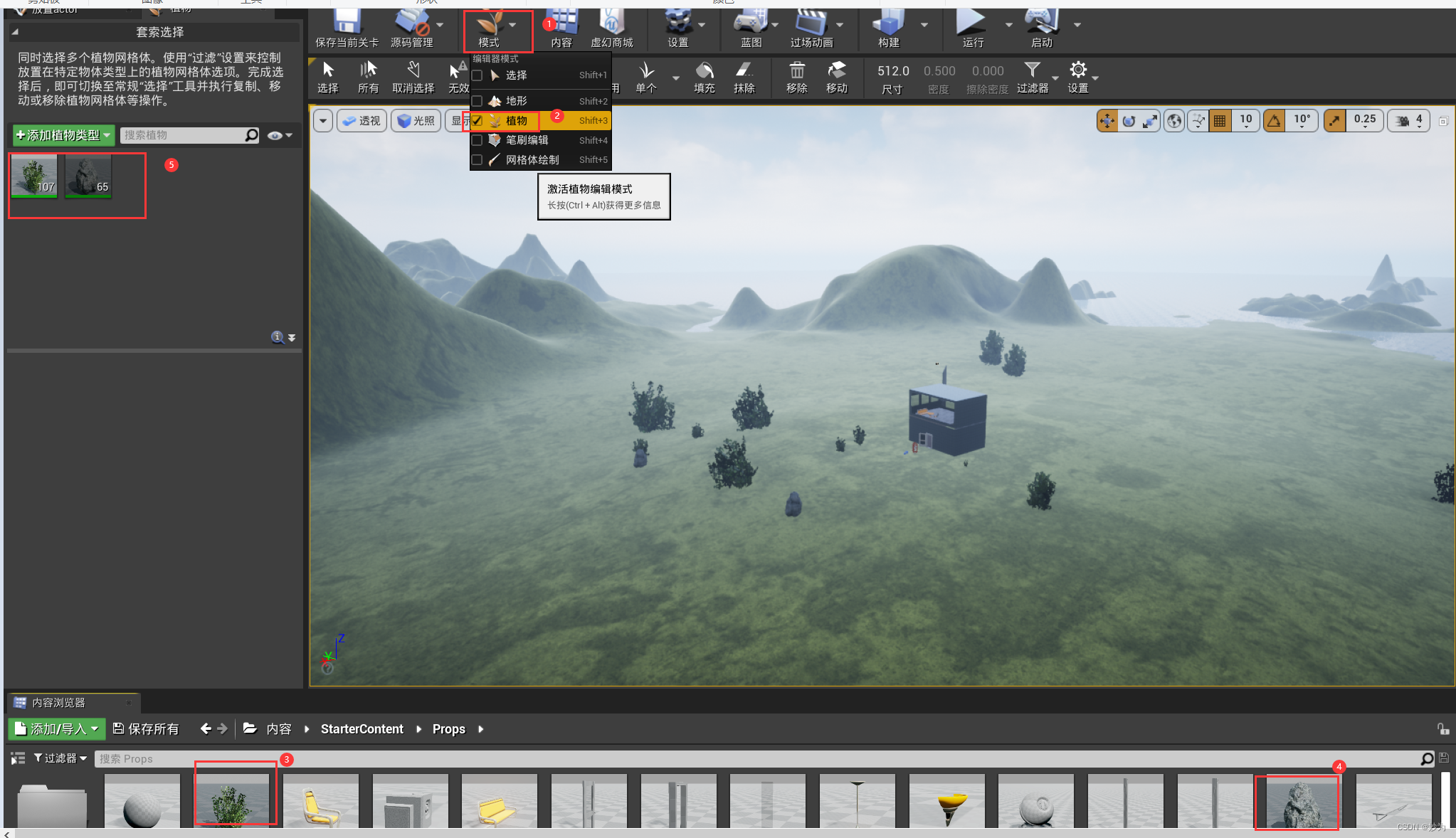Open the grid snap value 10 dropdown
Screen dimensions: 1456x838
click(1246, 121)
